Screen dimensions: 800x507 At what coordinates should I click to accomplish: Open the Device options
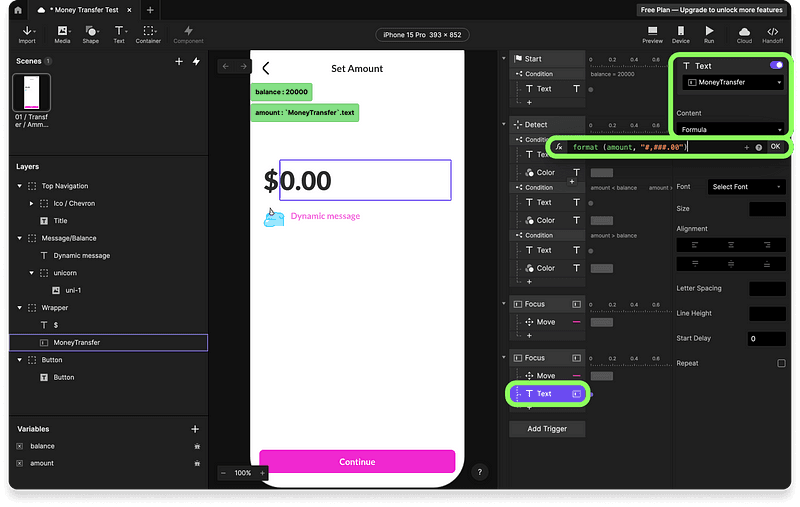click(681, 35)
